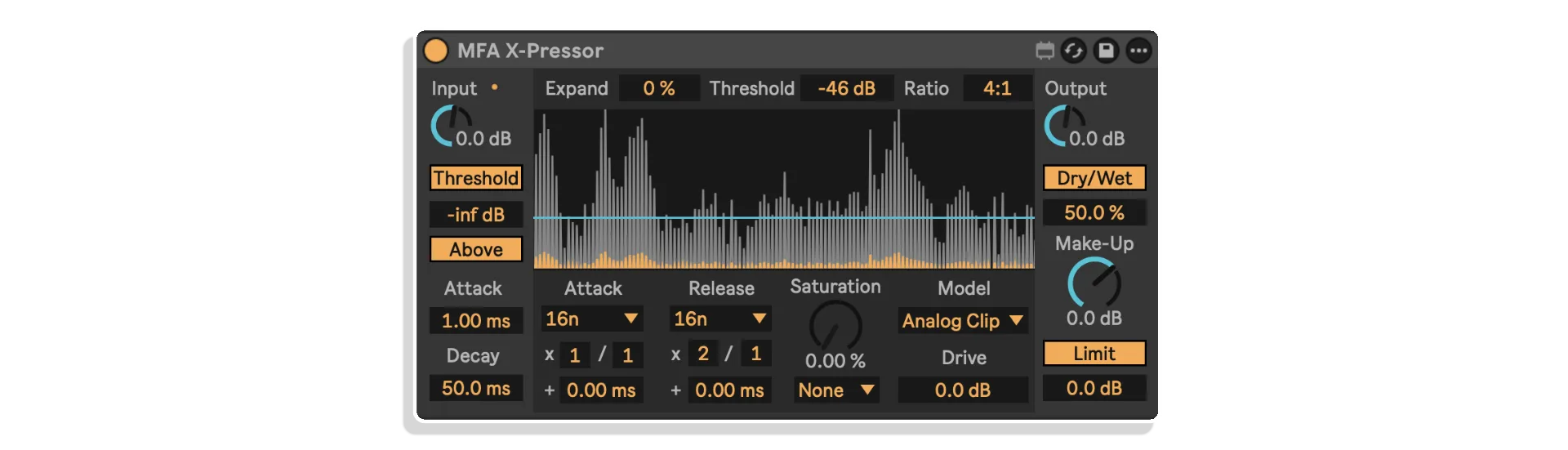Click the Limit 0.0 dB value field
This screenshot has width=1568, height=450.
[x=1094, y=388]
